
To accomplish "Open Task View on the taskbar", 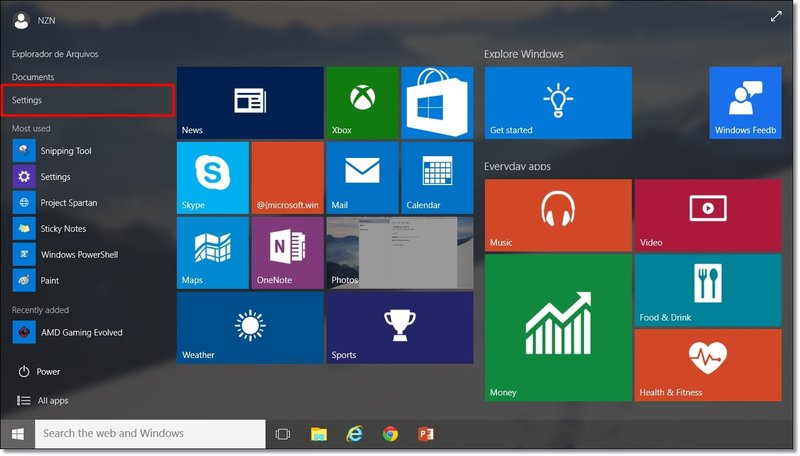I will 283,434.
